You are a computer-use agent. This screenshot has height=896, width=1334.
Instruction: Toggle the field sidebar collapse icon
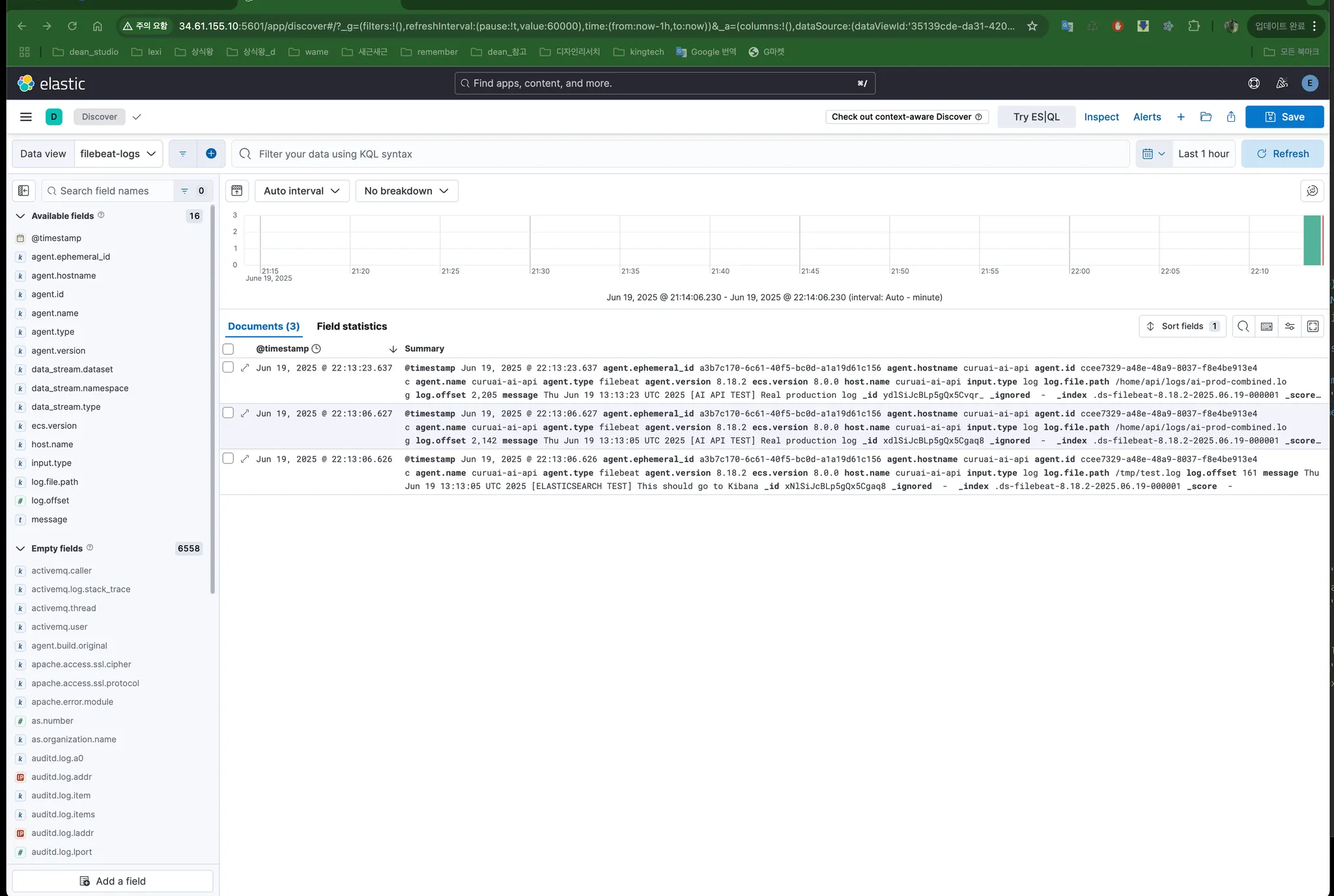click(23, 191)
